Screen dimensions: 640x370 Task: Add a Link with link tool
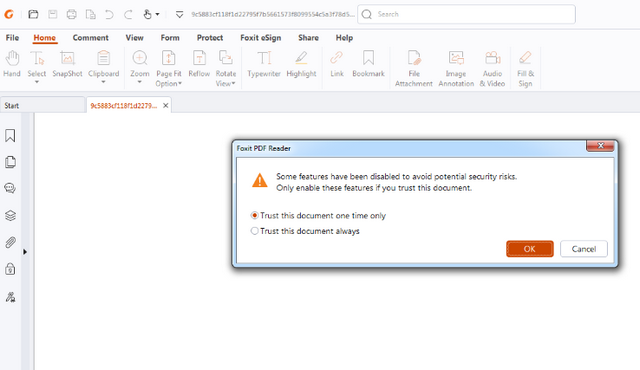337,64
